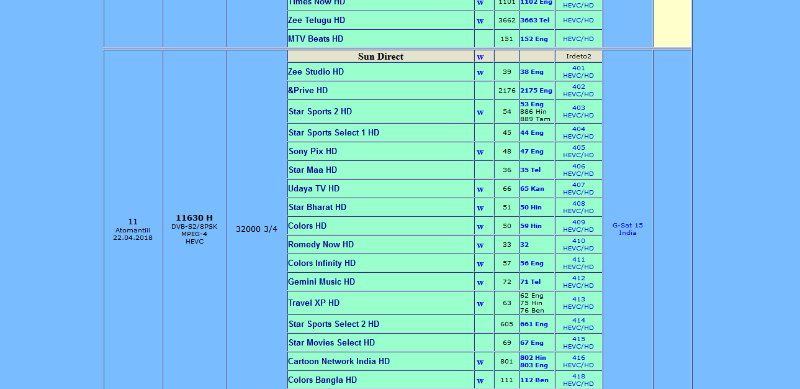Screen dimensions: 800x389
Task: Click the W icon beside Gemini Music HD
Action: coord(480,282)
